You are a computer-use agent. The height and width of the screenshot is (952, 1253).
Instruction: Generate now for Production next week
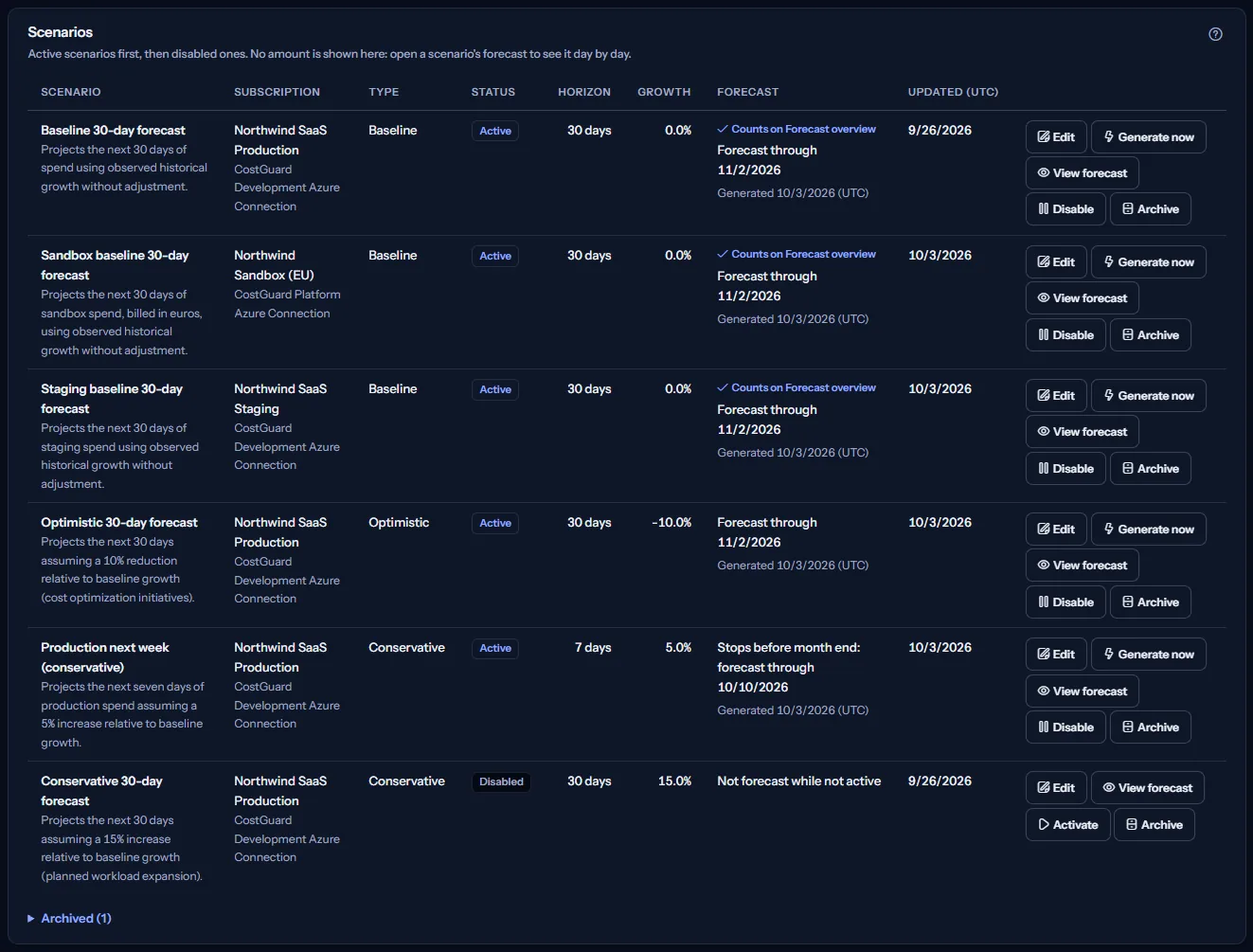point(1148,655)
